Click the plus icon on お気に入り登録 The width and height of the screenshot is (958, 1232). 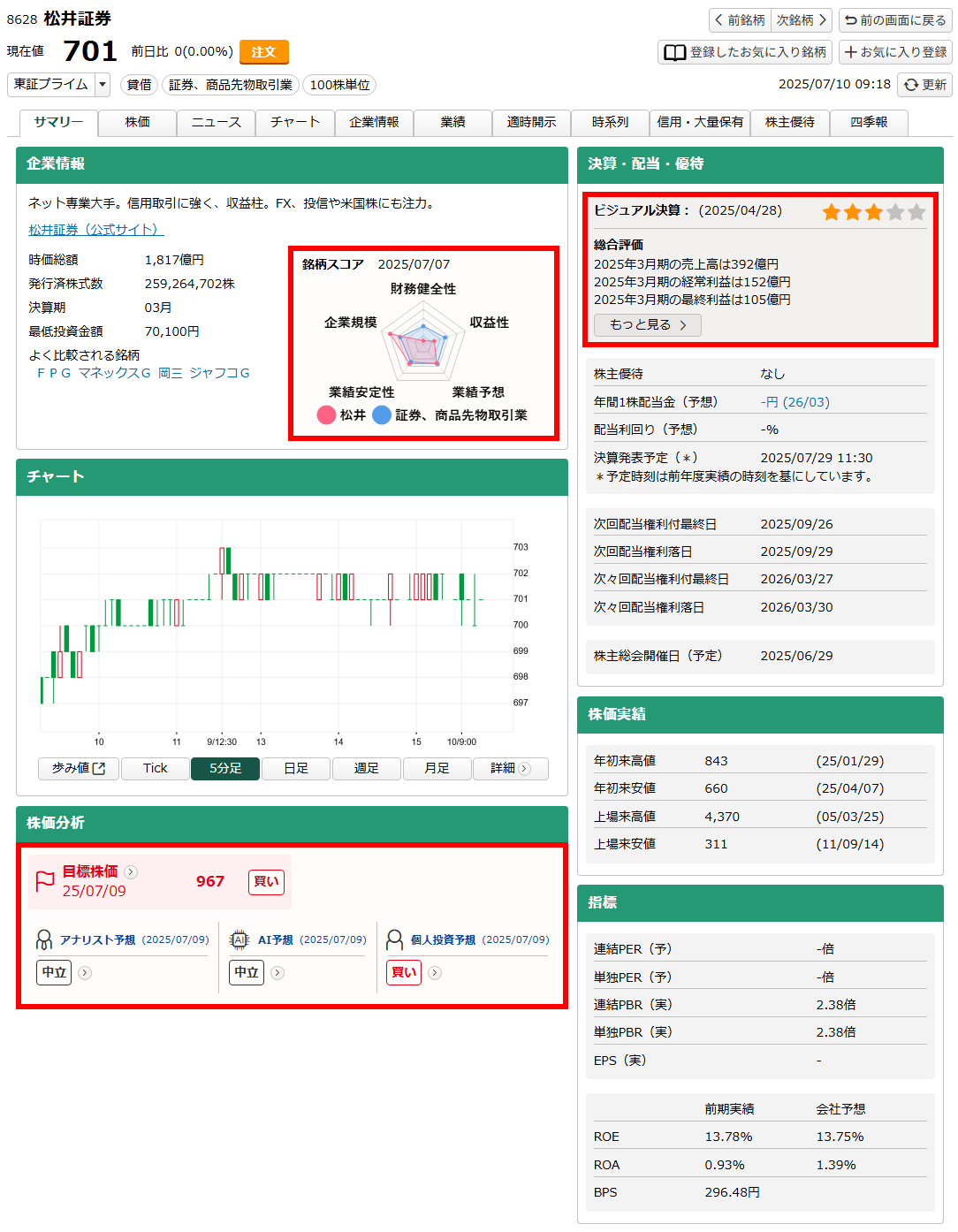point(850,52)
